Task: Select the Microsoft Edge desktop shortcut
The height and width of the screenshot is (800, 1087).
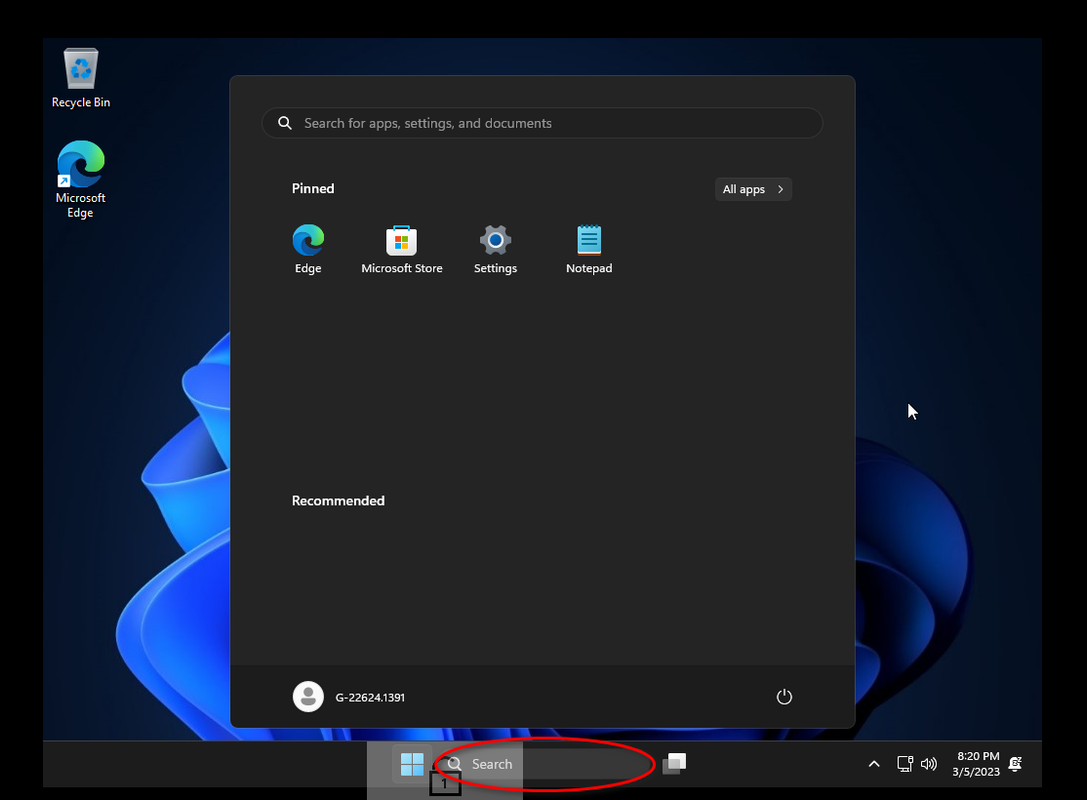Action: click(x=80, y=180)
